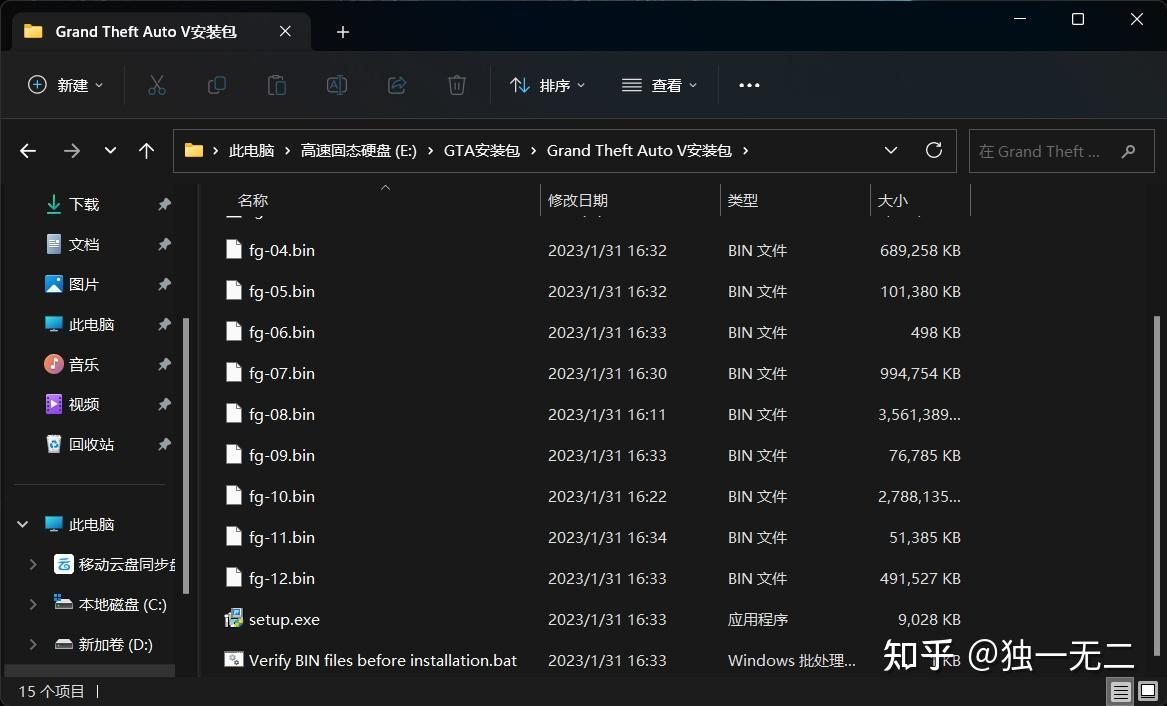
Task: Expand the 移动云盘同步盘 tree node
Action: (33, 565)
